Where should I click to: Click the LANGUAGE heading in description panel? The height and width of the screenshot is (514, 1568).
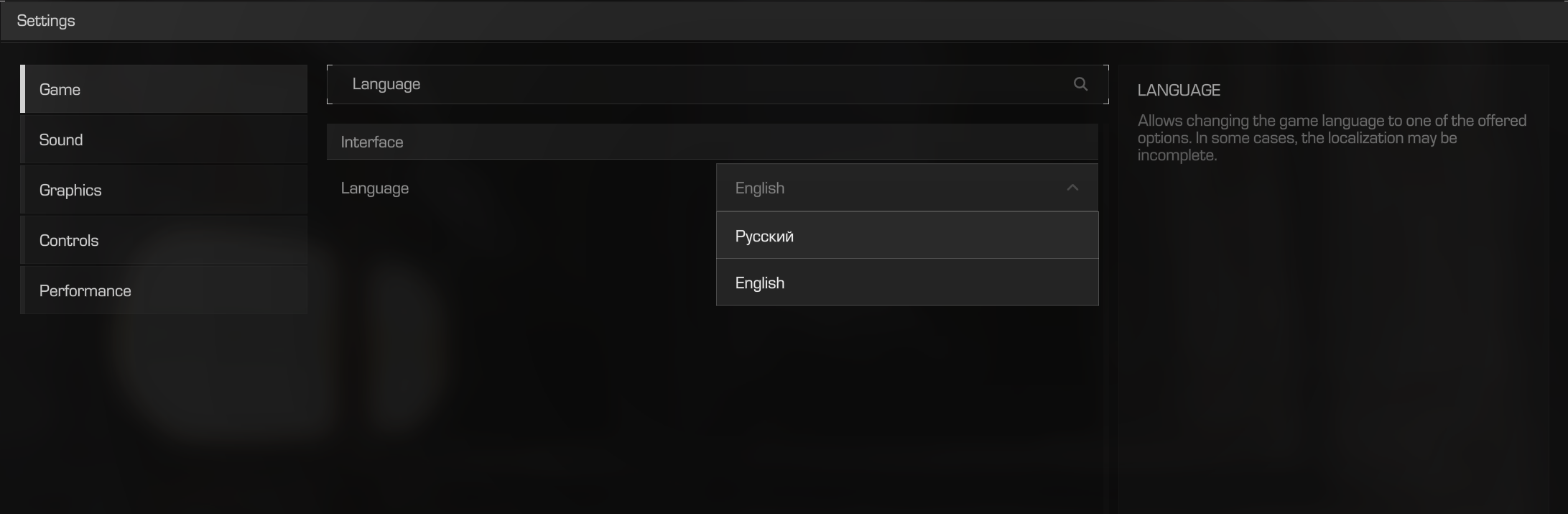(x=1179, y=91)
